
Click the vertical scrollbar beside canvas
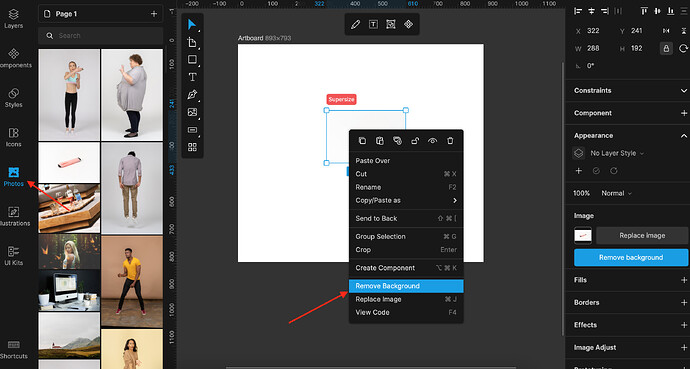tap(562, 198)
